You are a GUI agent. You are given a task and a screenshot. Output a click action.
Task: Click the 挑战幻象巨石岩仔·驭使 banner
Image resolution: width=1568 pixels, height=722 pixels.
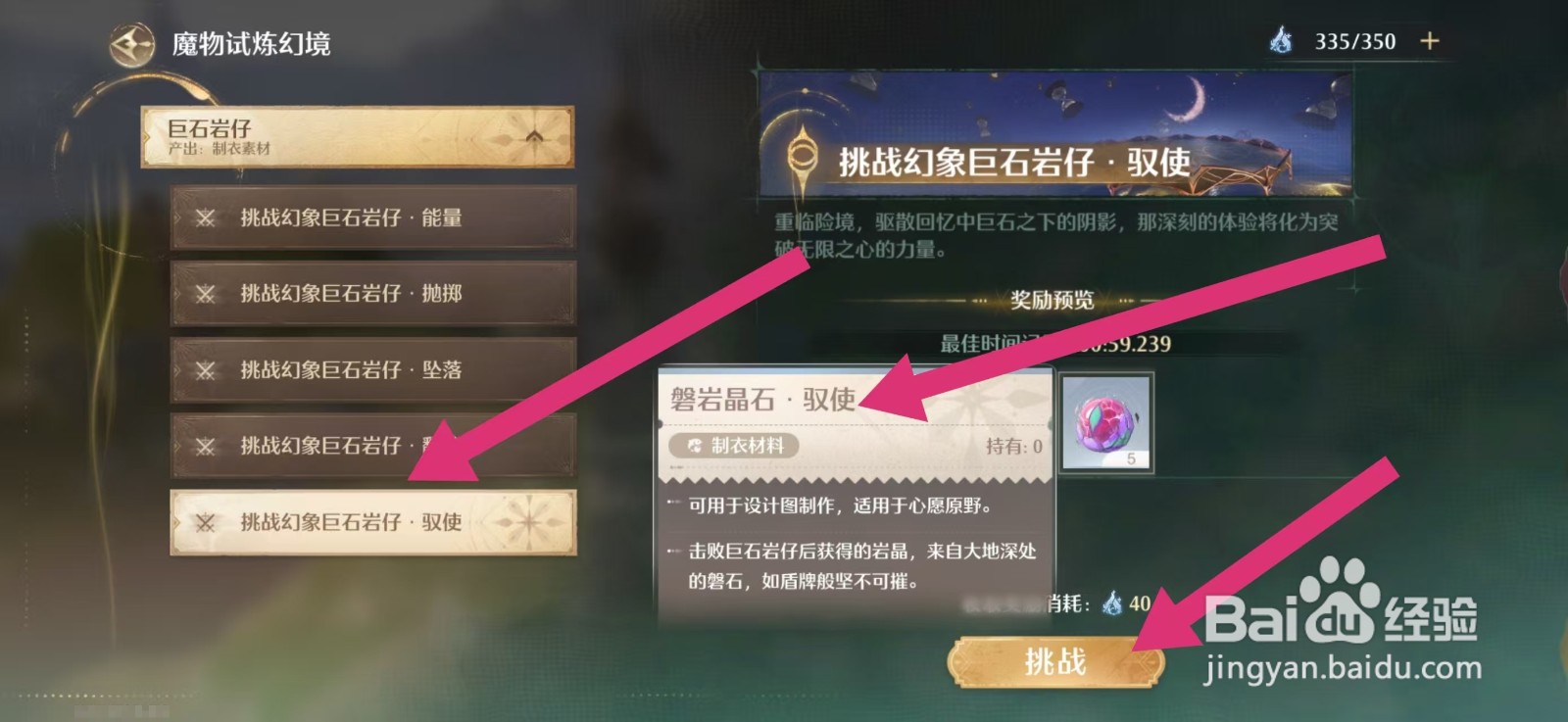pyautogui.click(x=1056, y=133)
